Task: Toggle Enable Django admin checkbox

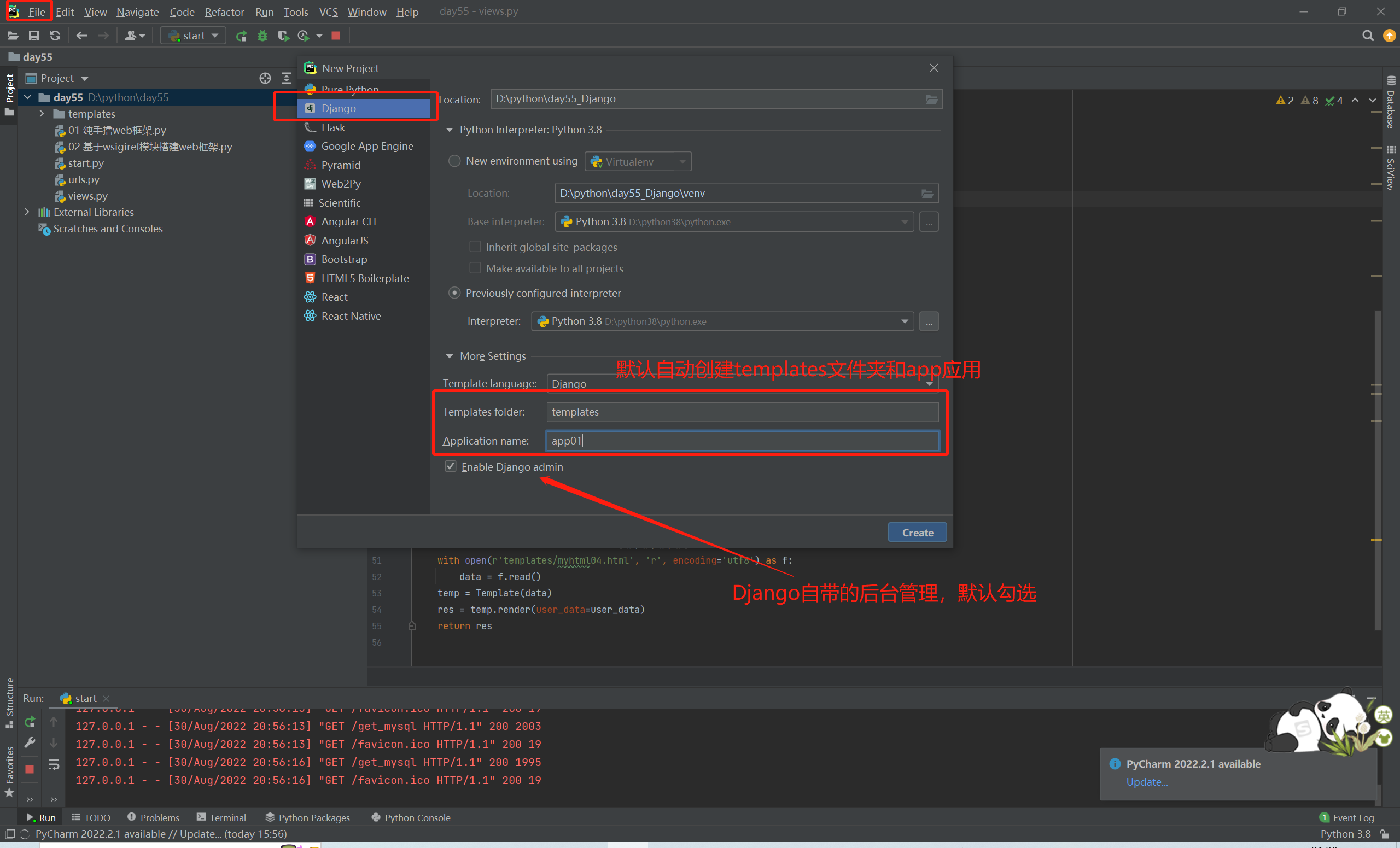Action: pos(451,466)
